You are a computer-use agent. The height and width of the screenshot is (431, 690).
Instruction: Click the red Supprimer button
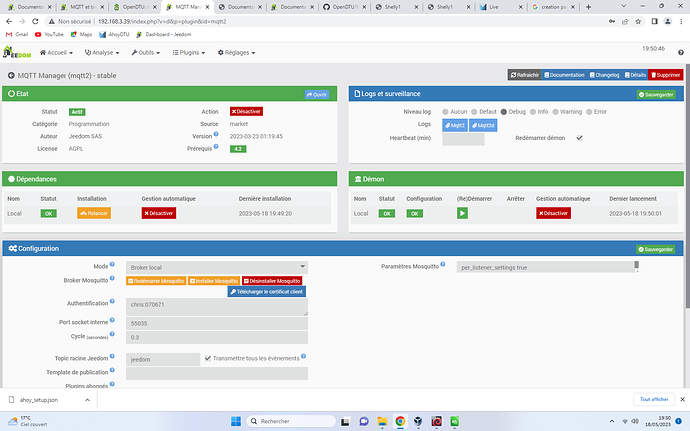point(666,75)
